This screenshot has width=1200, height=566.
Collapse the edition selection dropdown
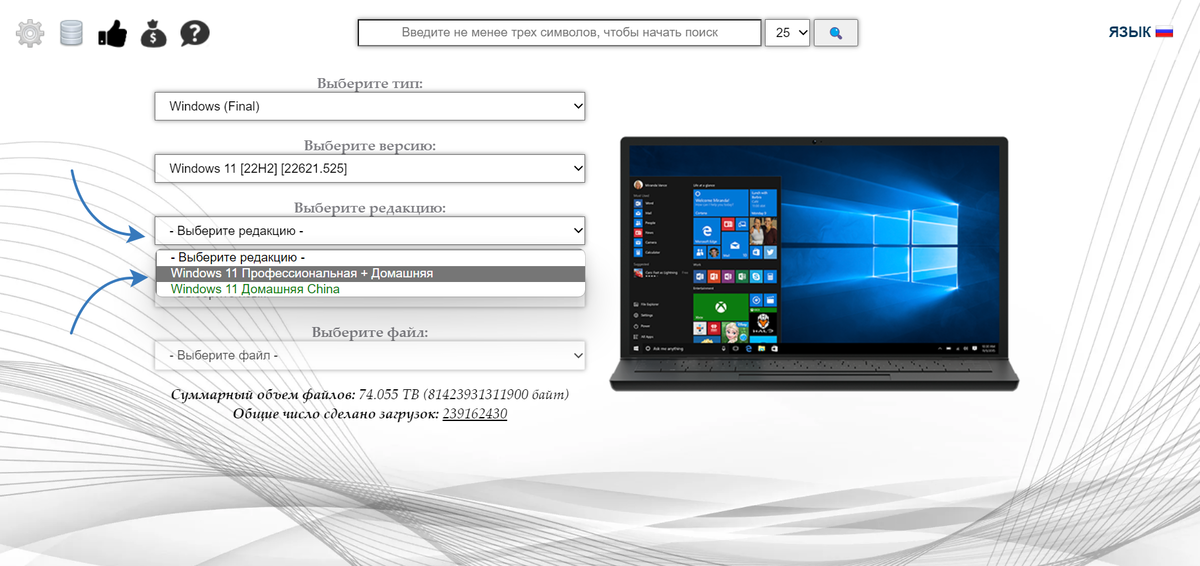(x=370, y=231)
